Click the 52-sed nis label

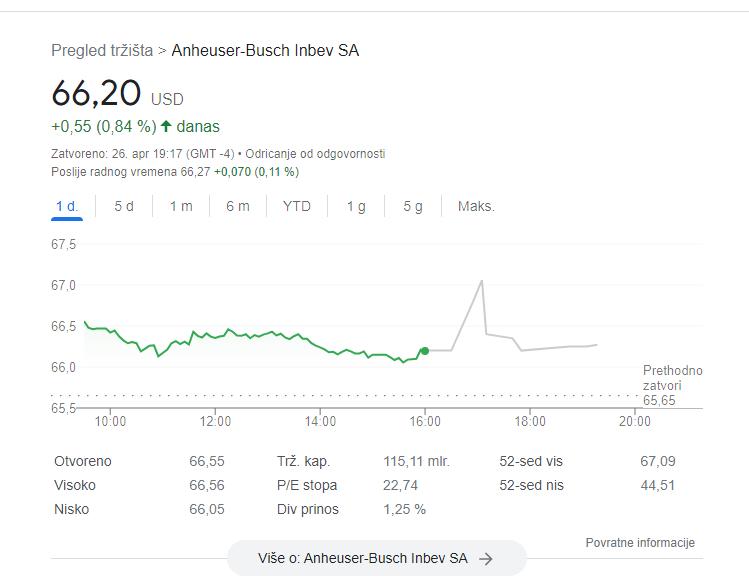[531, 485]
